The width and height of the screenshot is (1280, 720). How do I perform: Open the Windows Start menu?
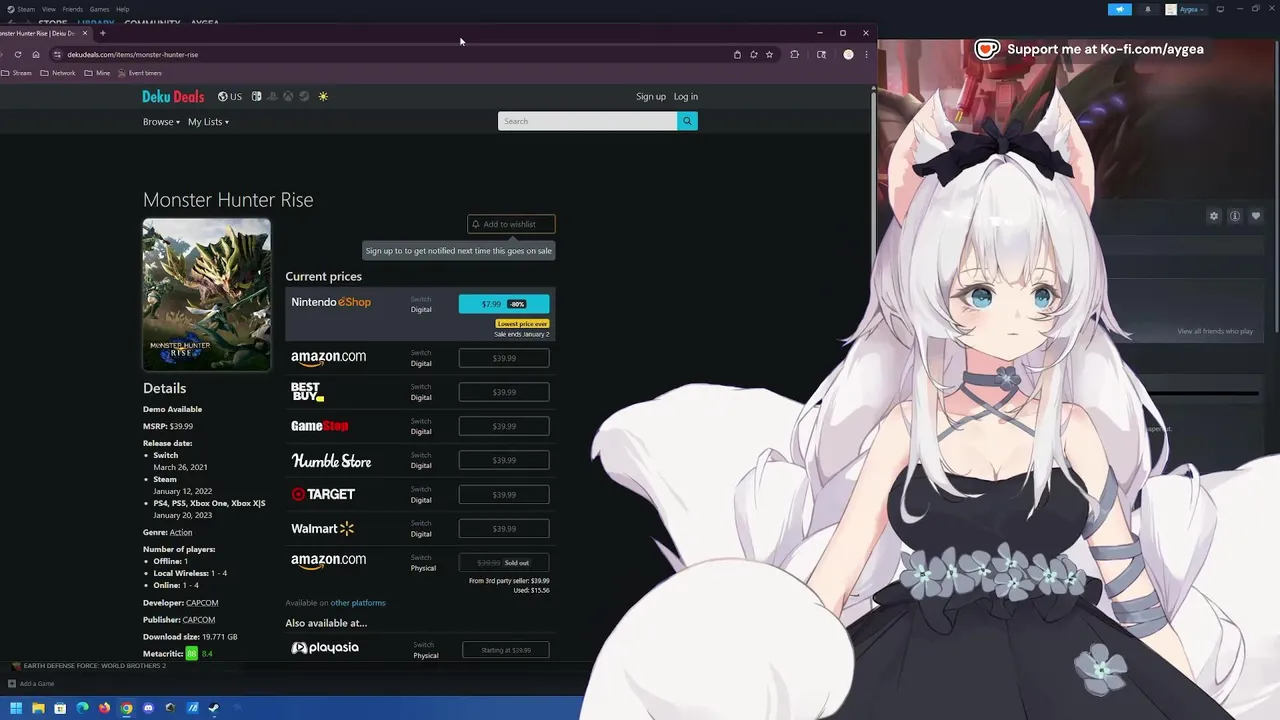[x=16, y=708]
